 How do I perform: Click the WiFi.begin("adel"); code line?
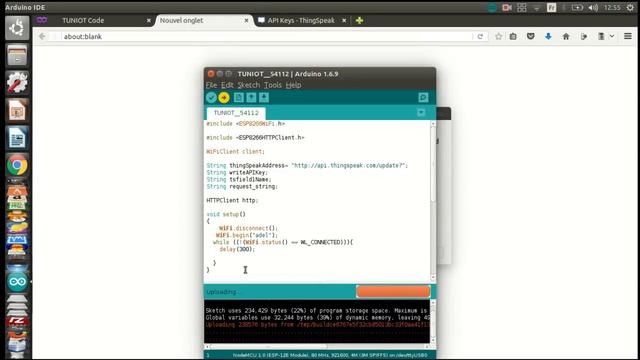pos(247,235)
